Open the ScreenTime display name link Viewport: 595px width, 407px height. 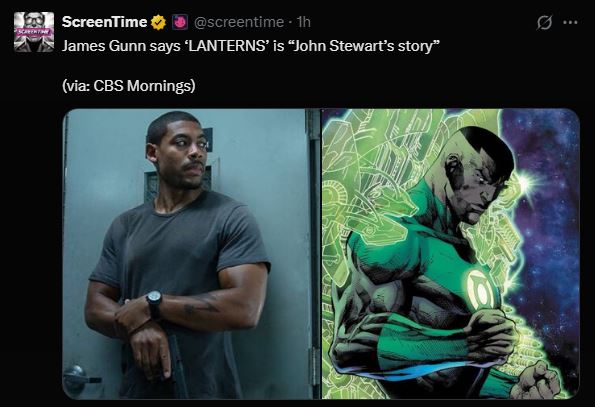pyautogui.click(x=104, y=22)
